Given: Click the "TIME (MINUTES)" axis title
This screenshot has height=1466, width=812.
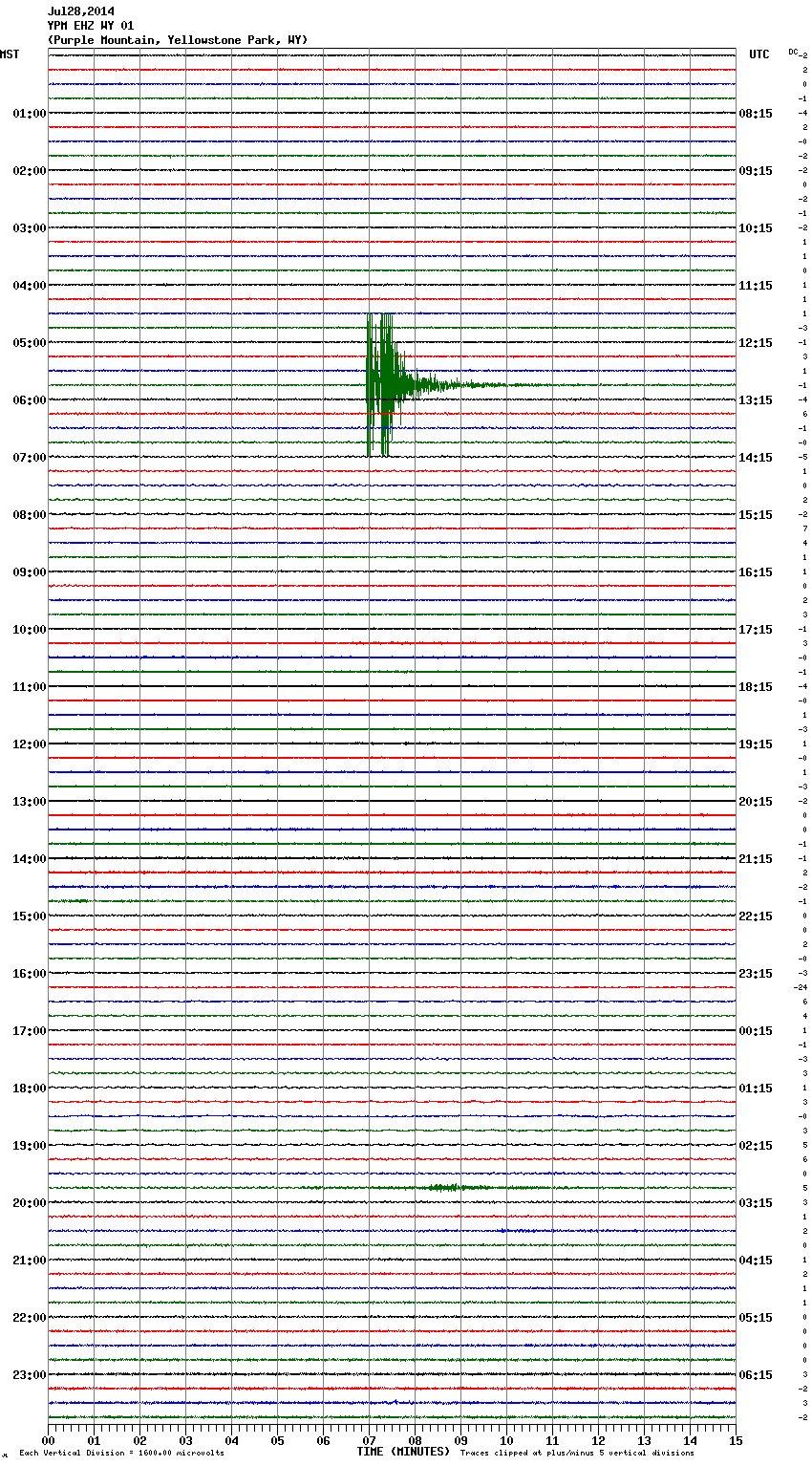Looking at the screenshot, I should [x=403, y=1452].
